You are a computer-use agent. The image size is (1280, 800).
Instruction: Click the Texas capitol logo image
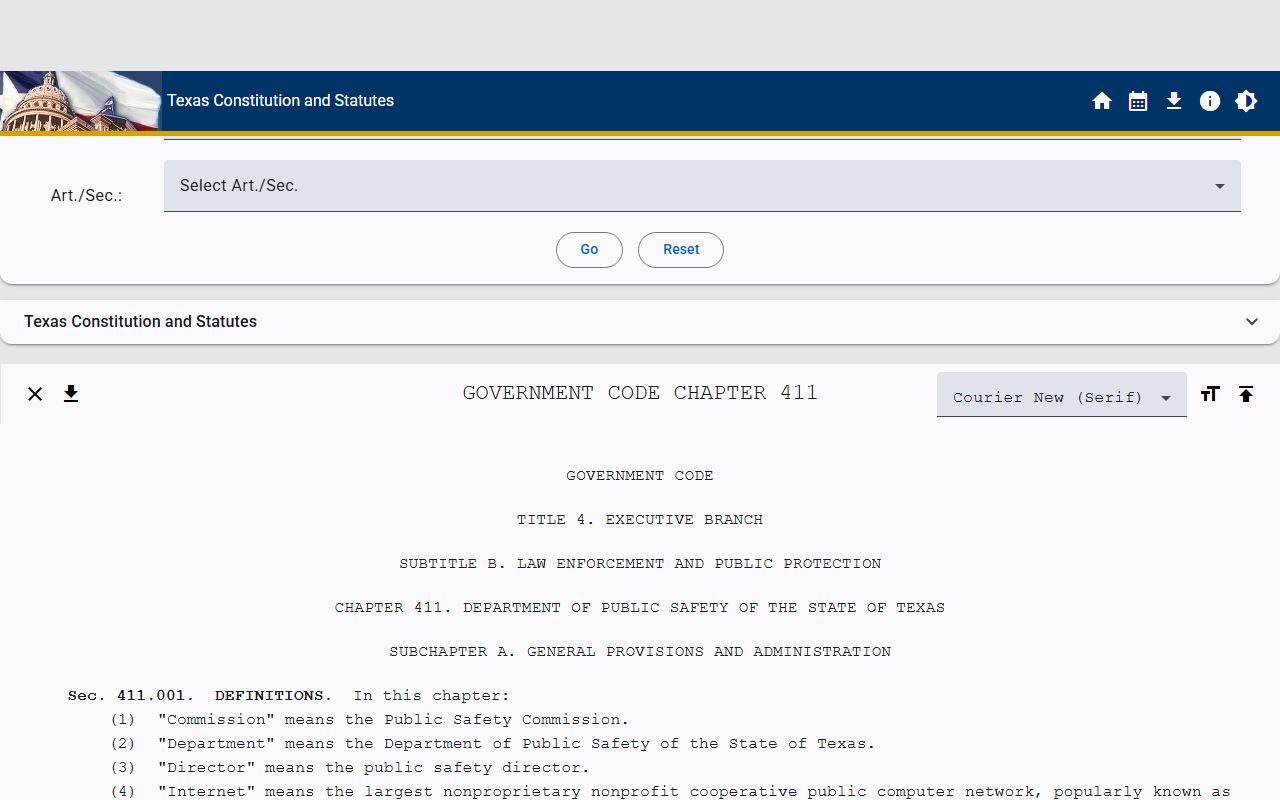click(81, 101)
